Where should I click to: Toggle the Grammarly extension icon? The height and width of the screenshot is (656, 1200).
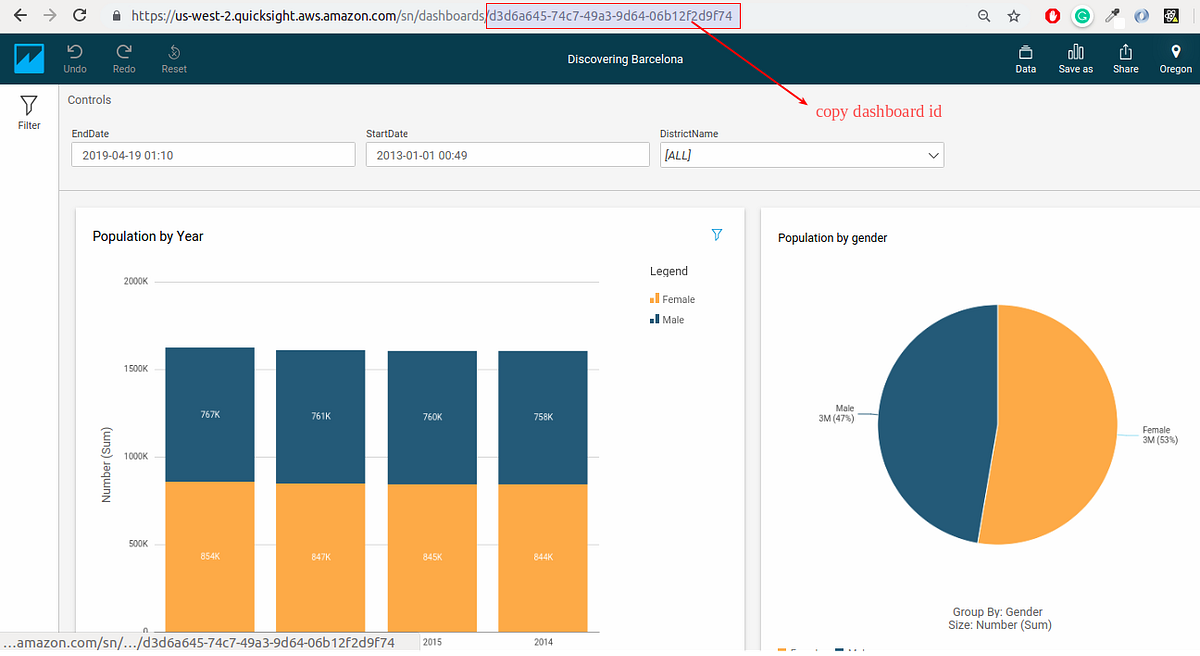click(1081, 16)
